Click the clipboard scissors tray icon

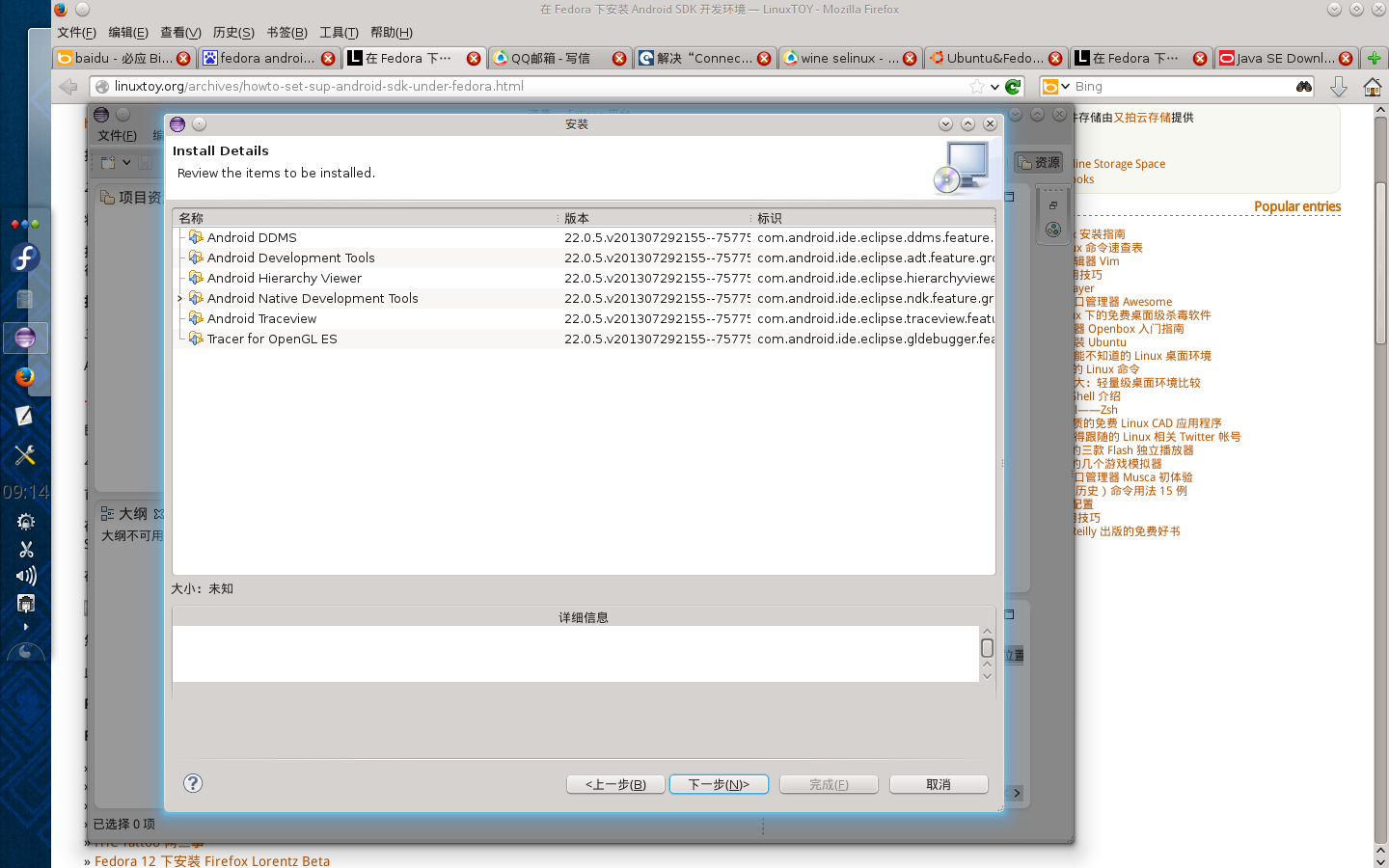pos(26,549)
